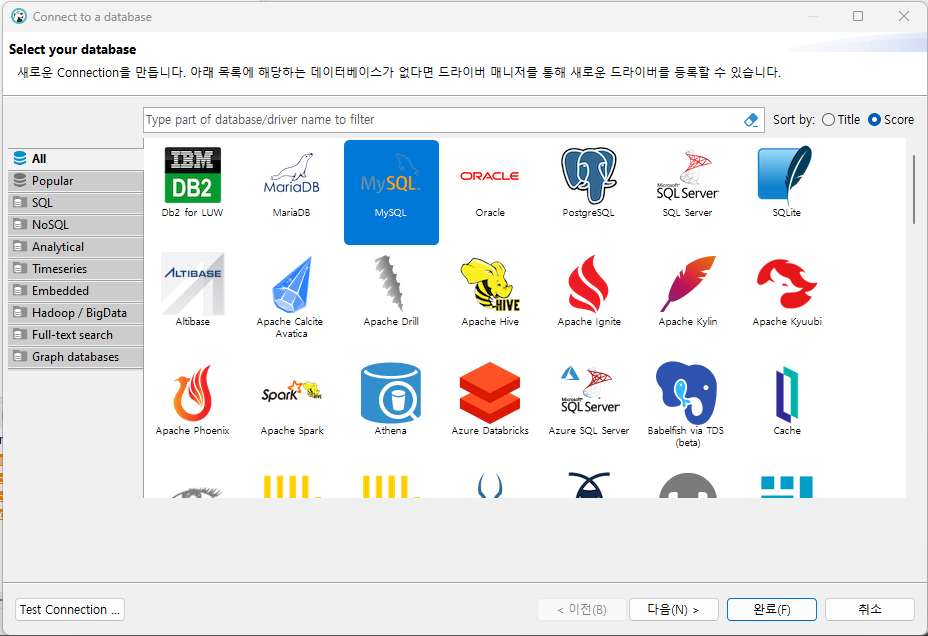Select the Azure SQL Server icon

tap(589, 389)
